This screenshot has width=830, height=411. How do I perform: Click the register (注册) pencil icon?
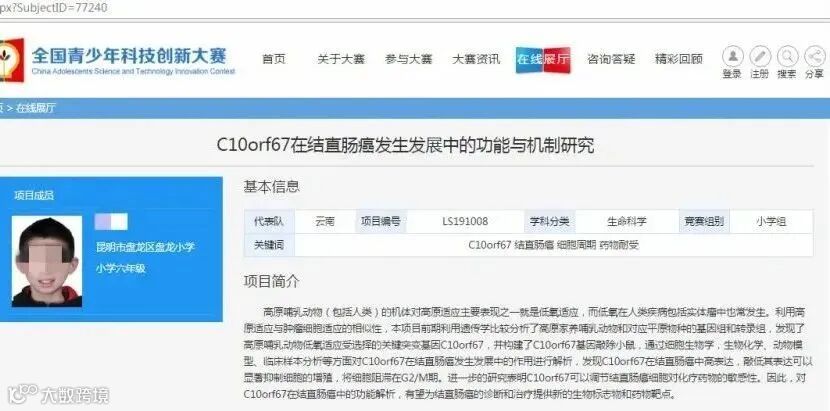pyautogui.click(x=760, y=56)
